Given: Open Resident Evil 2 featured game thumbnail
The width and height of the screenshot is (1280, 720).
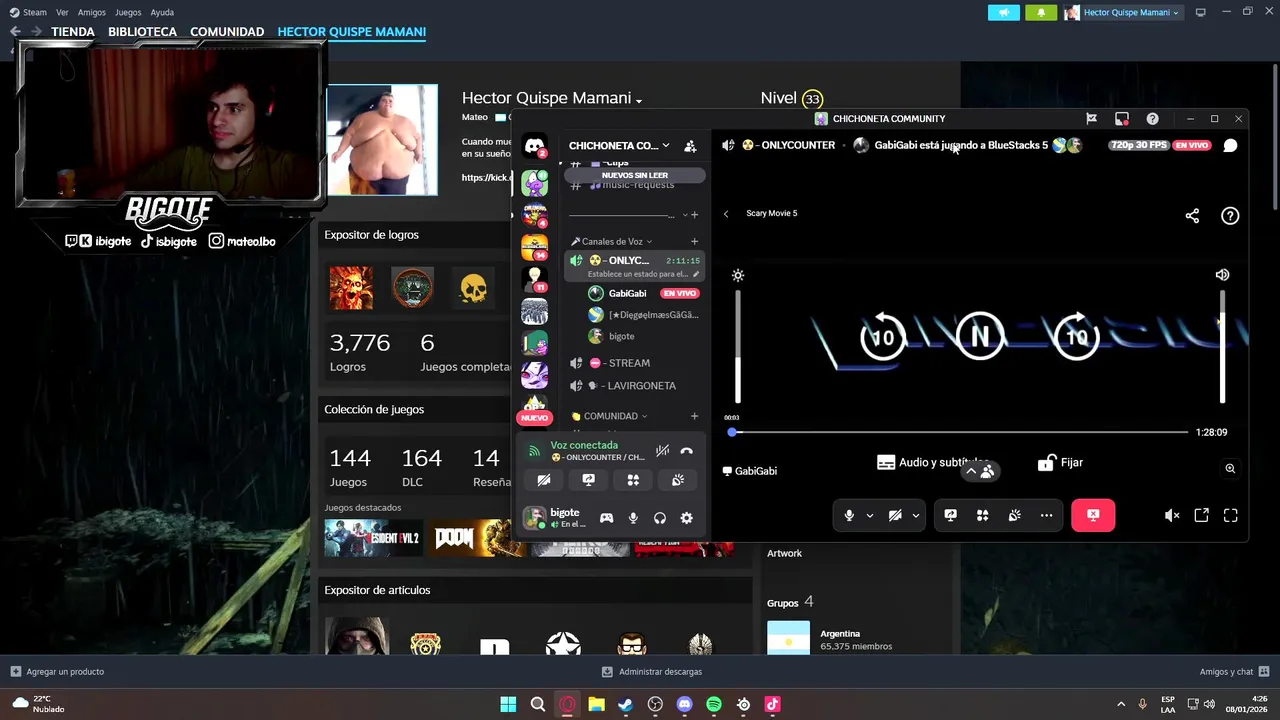Looking at the screenshot, I should pyautogui.click(x=373, y=537).
